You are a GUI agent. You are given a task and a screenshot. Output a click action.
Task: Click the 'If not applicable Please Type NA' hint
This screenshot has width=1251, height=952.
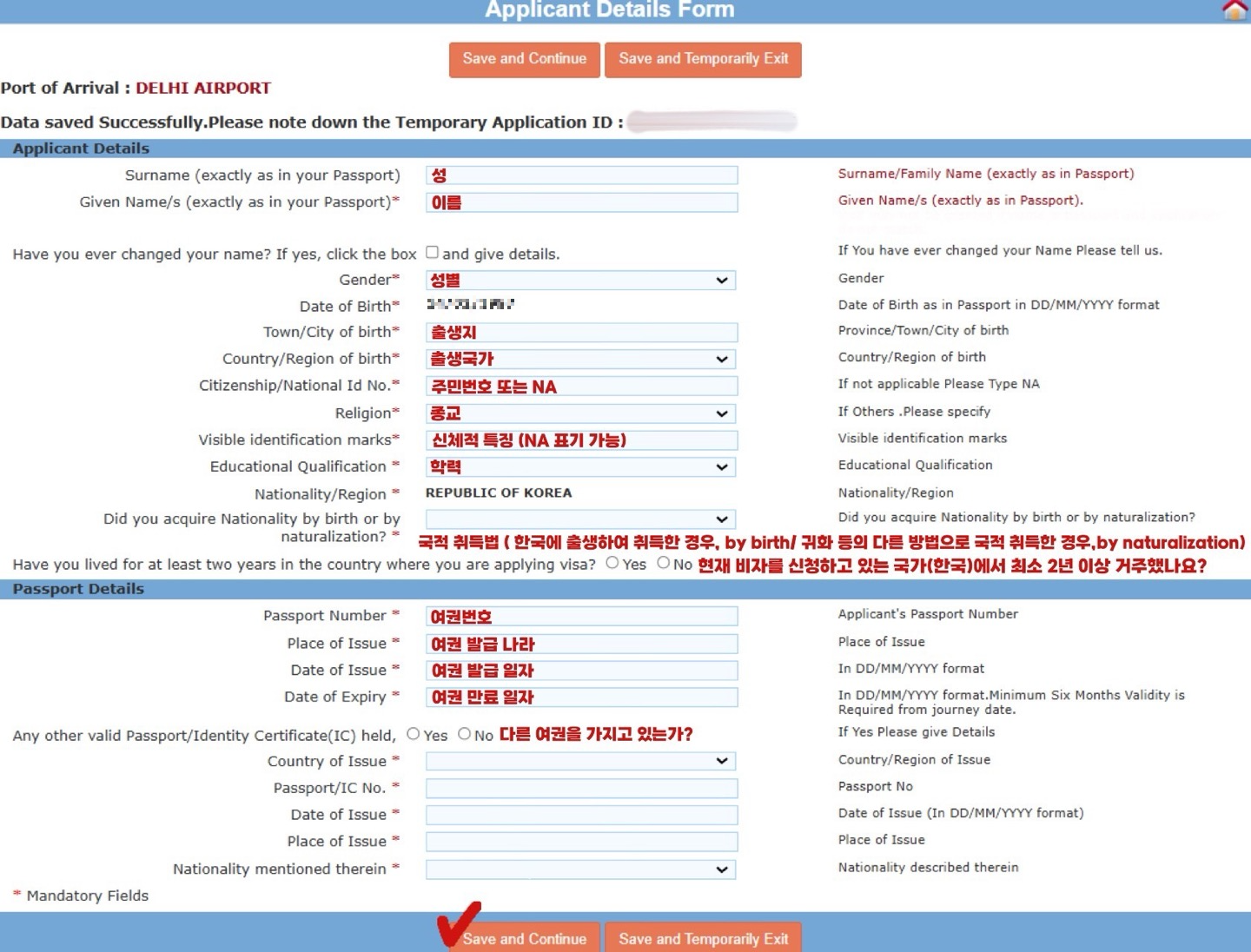coord(938,384)
